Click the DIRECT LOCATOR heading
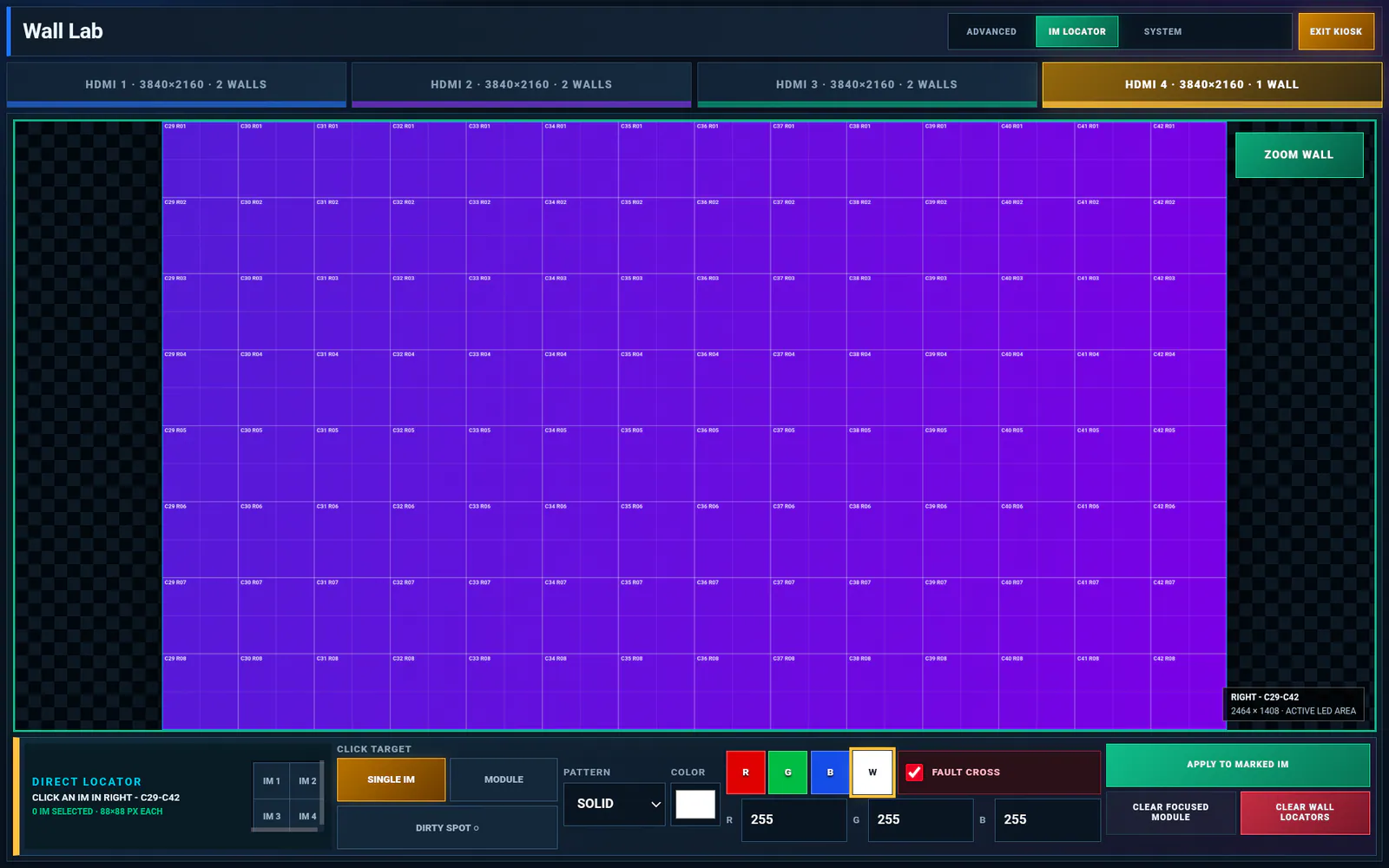This screenshot has width=1389, height=868. click(87, 782)
